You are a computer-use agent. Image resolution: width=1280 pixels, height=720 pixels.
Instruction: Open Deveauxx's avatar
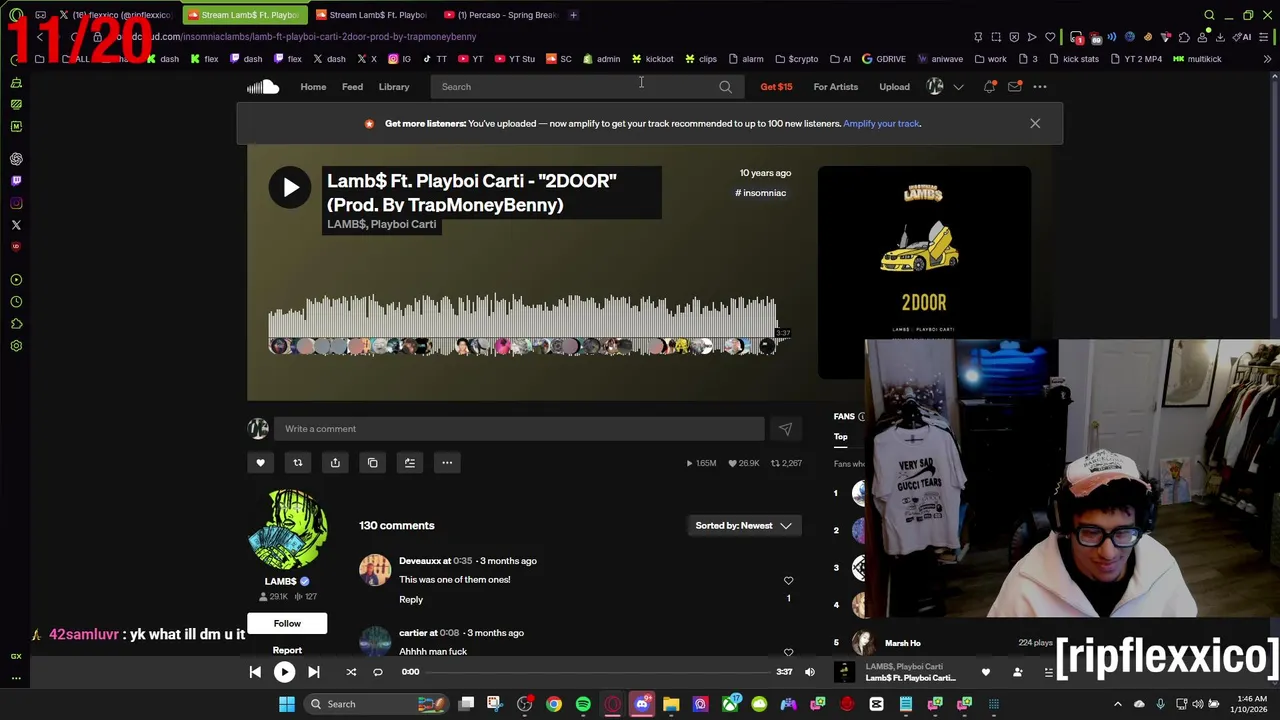pos(375,571)
